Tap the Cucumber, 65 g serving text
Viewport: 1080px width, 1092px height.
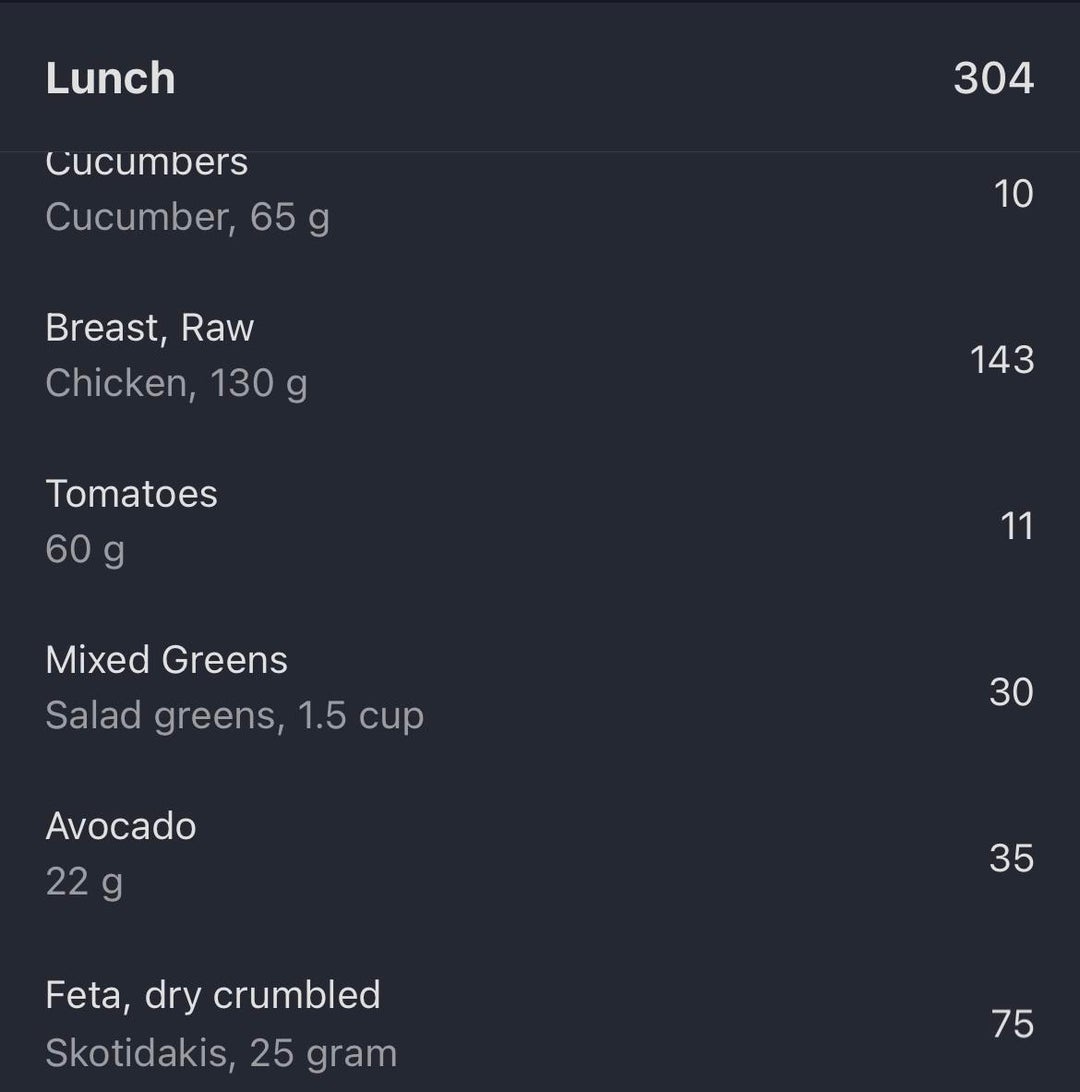tap(187, 217)
